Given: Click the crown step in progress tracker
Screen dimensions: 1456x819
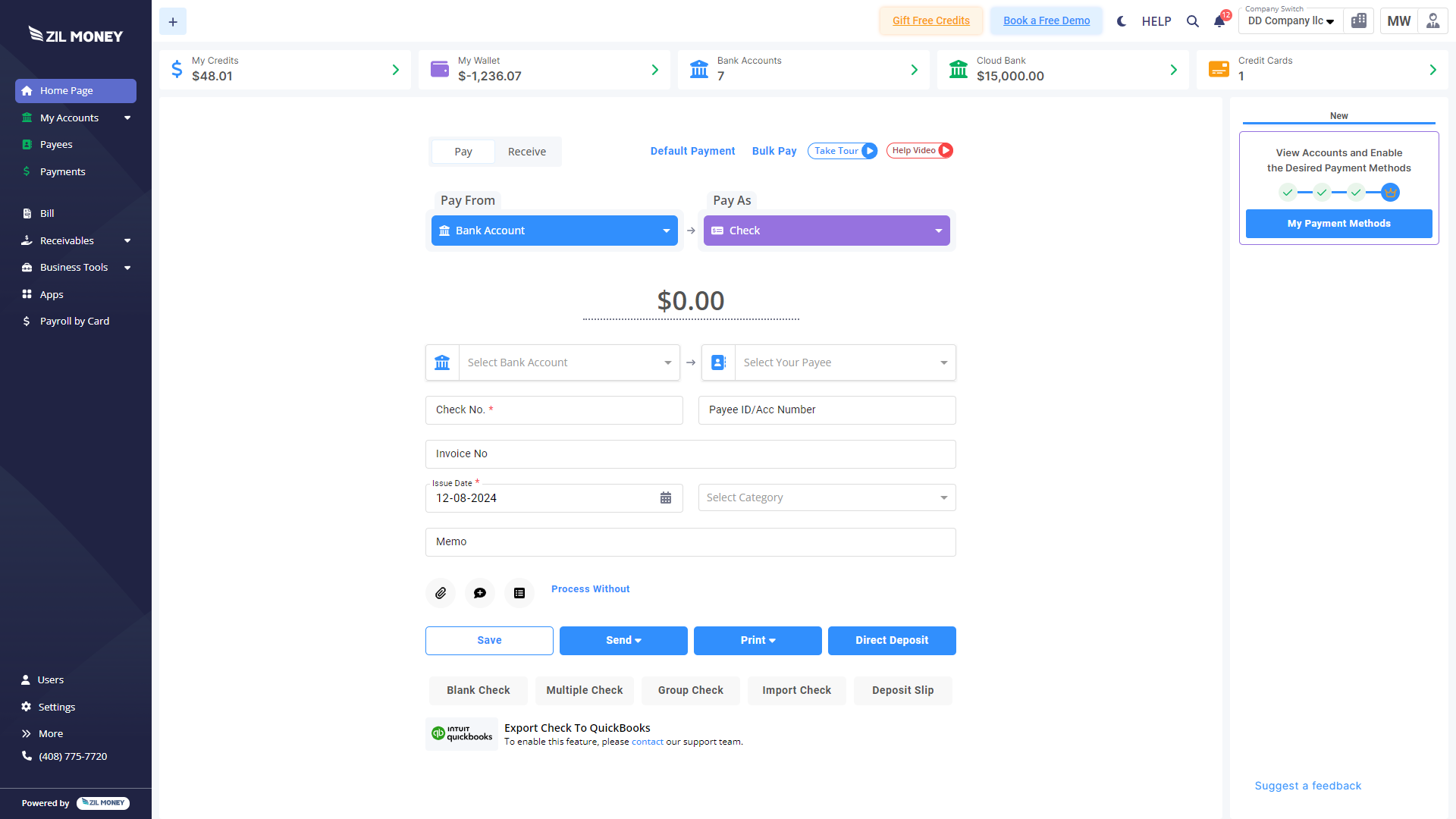Looking at the screenshot, I should coord(1390,193).
